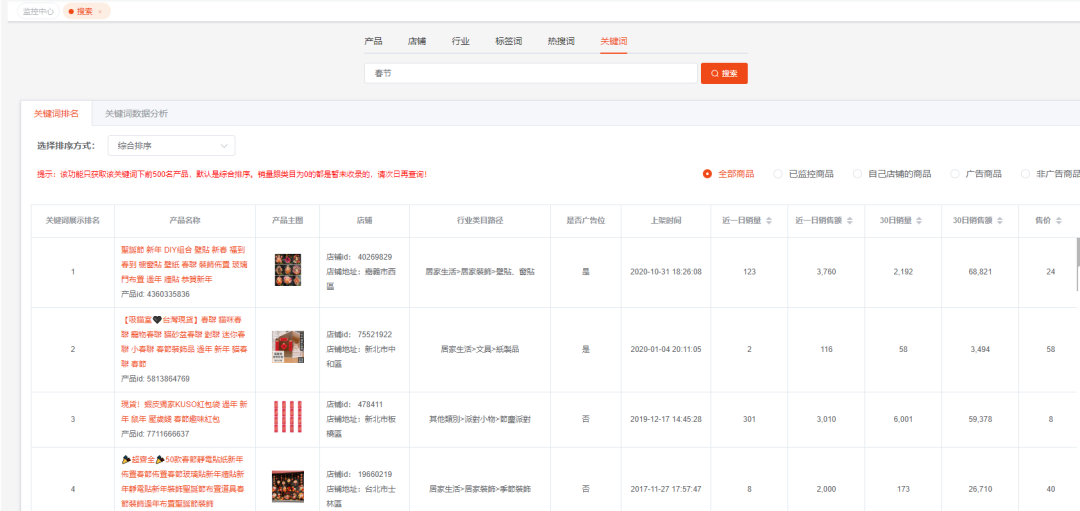
Task: Sort by 30日销售额 column arrows
Action: click(x=1001, y=220)
